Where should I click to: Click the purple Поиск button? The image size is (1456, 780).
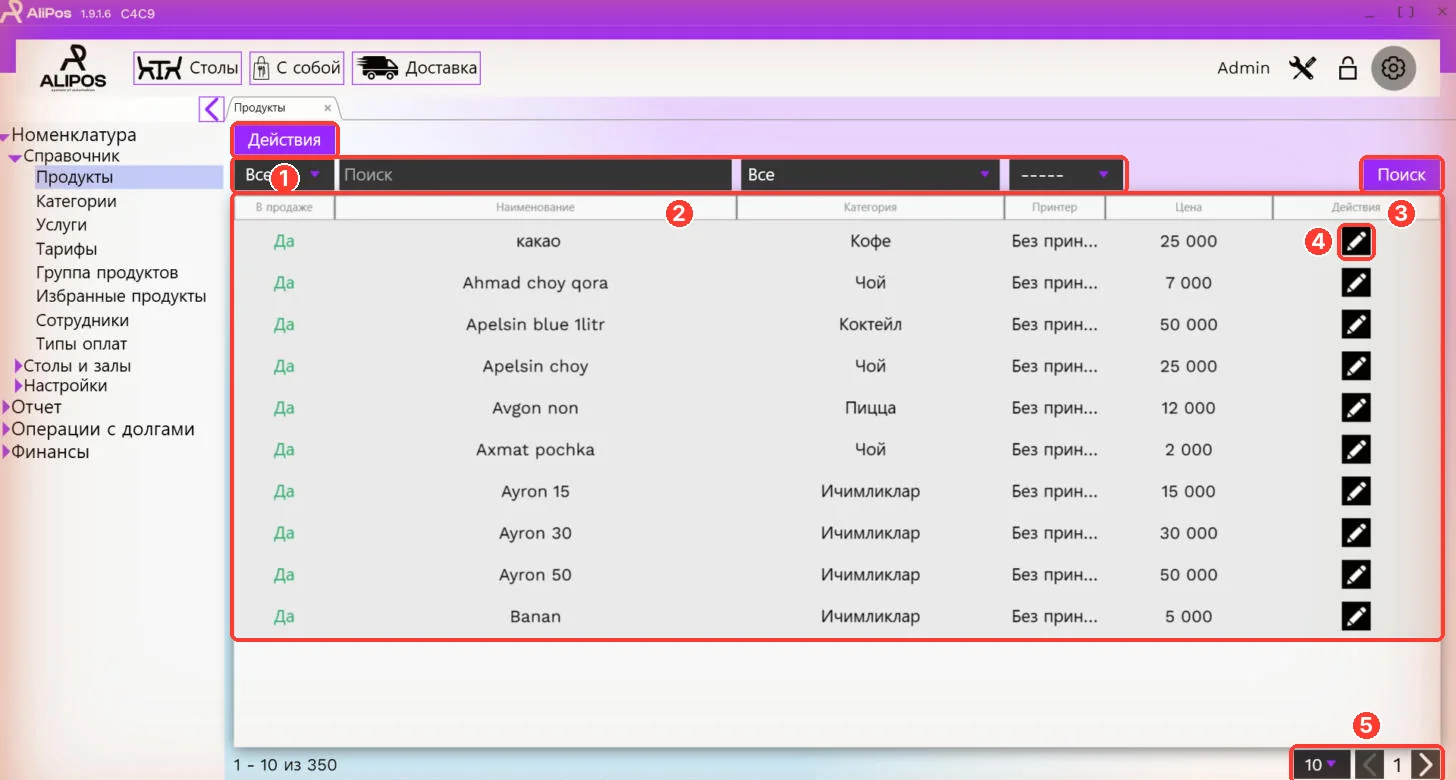tap(1401, 174)
